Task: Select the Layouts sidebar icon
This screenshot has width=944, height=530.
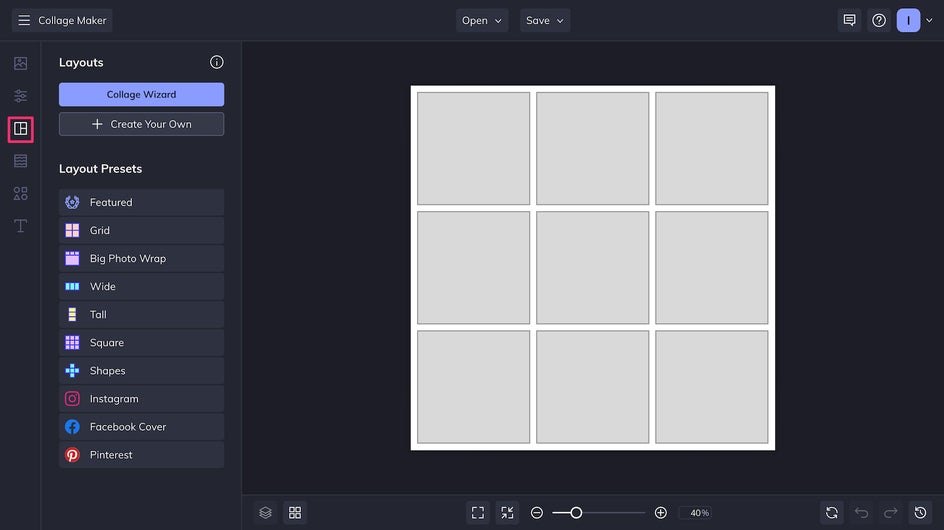Action: tap(20, 129)
